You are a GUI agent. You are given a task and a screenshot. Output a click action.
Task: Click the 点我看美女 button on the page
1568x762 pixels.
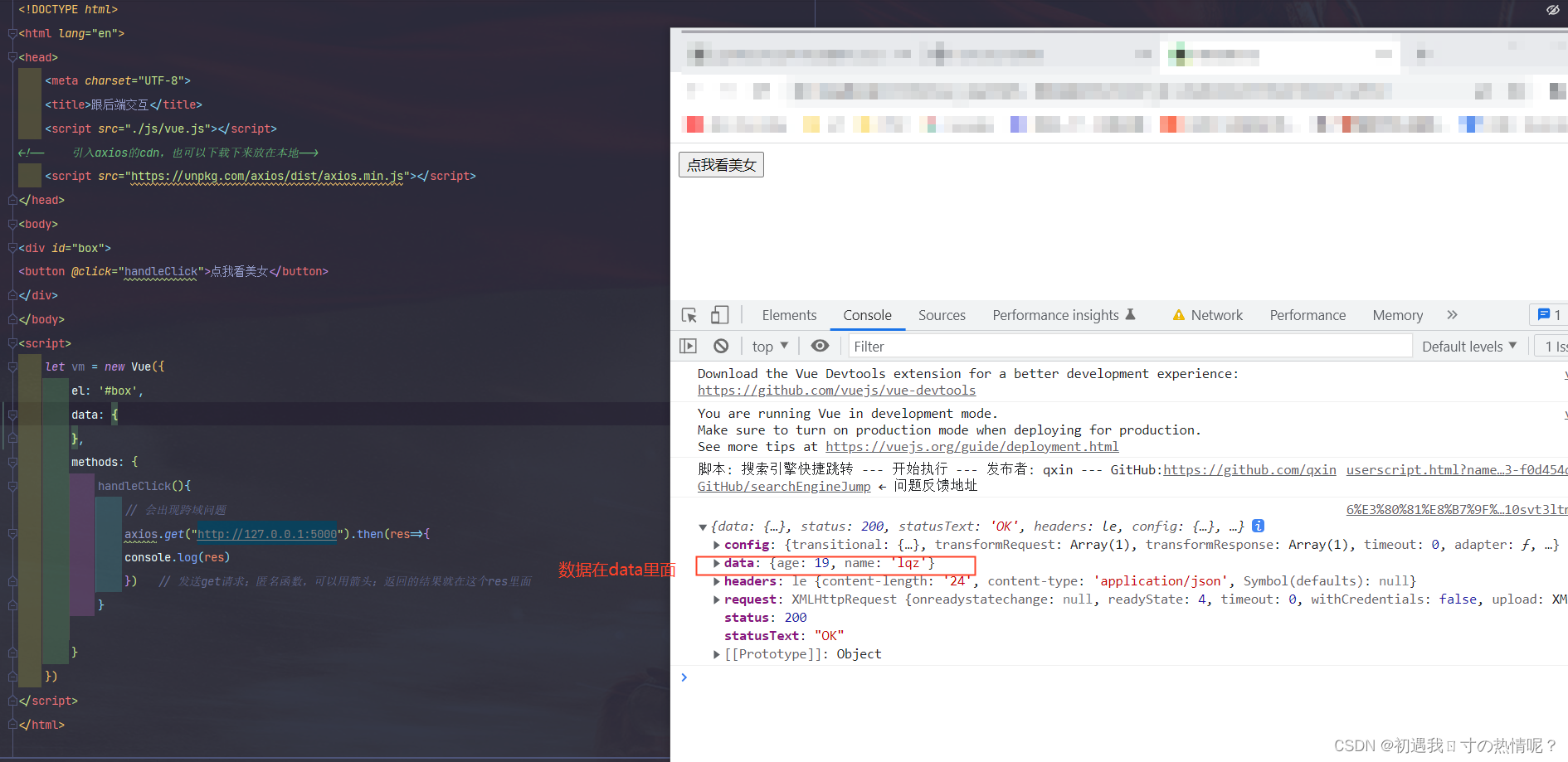click(721, 164)
